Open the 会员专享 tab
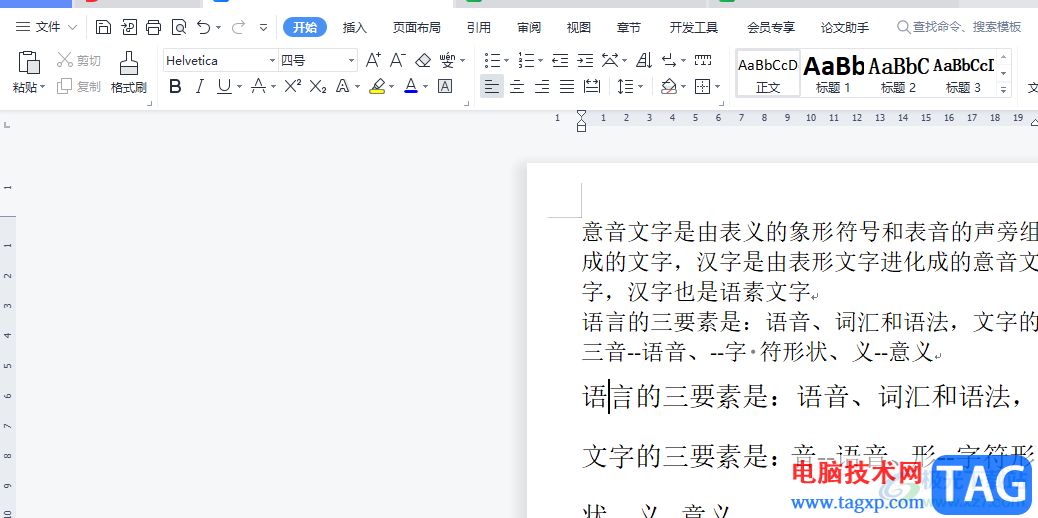1038x518 pixels. point(771,28)
